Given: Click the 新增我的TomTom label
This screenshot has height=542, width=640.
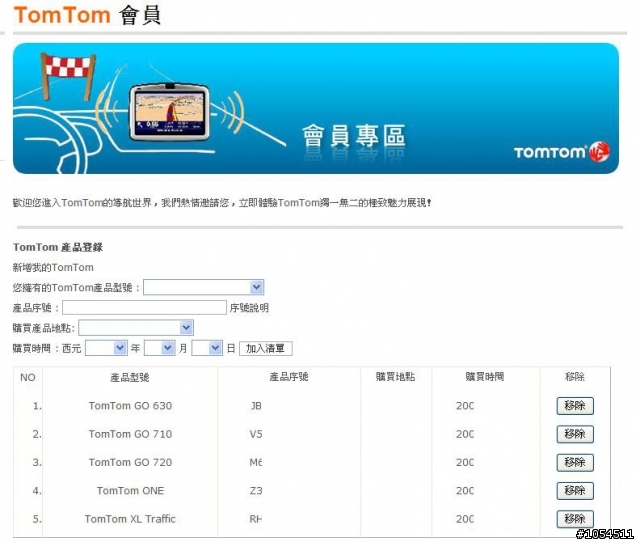Looking at the screenshot, I should coord(53,268).
